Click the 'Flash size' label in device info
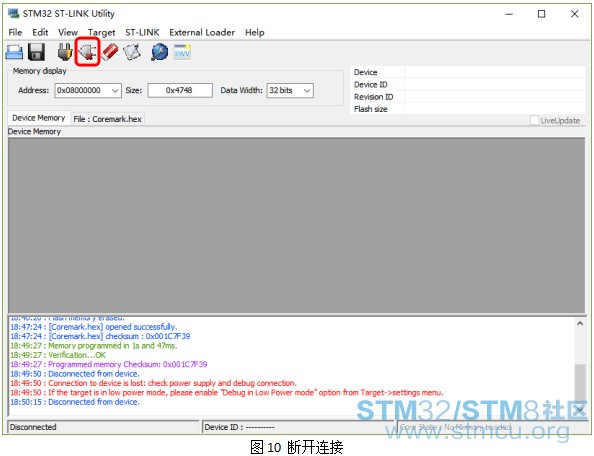This screenshot has height=456, width=594. [x=370, y=109]
